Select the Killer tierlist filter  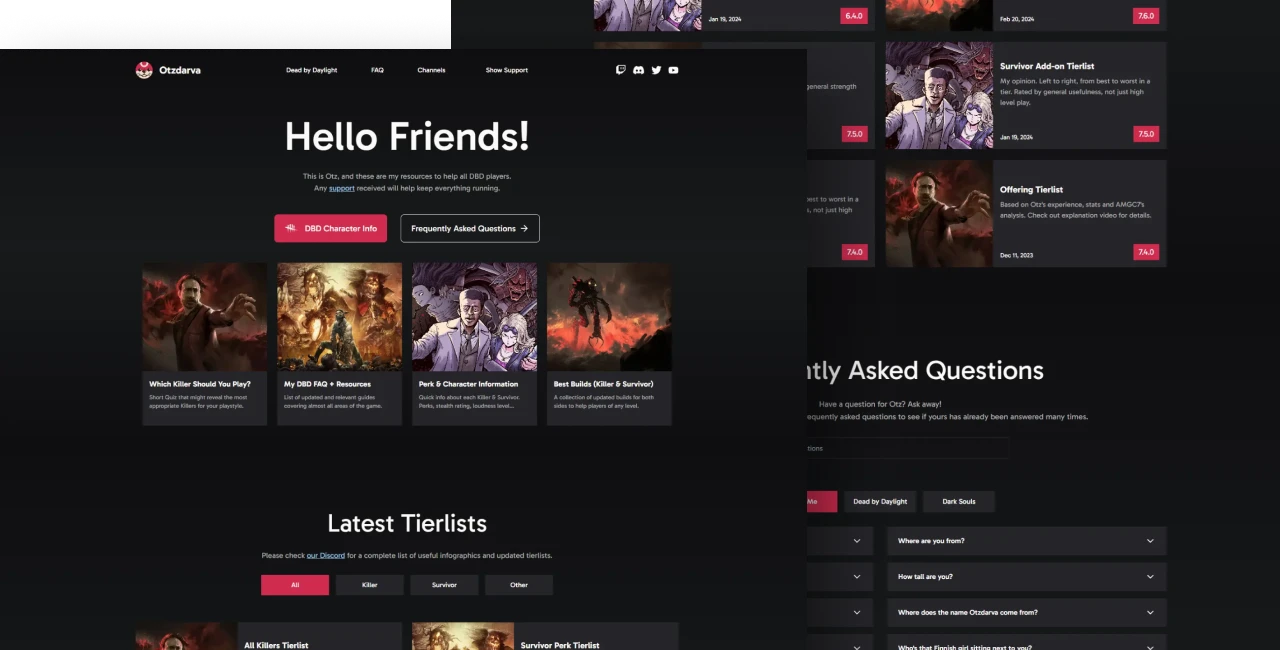click(369, 585)
